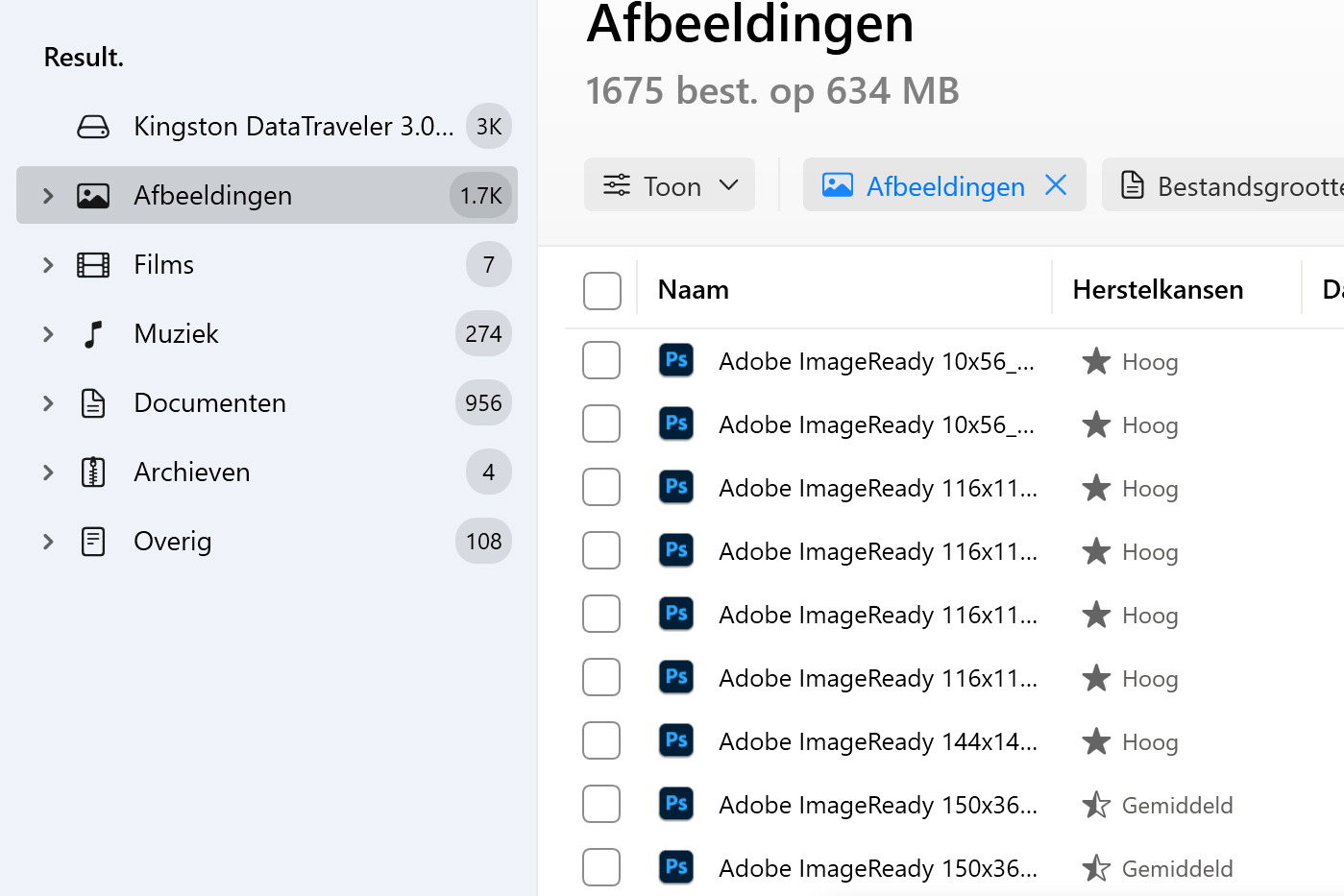1344x896 pixels.
Task: Click Photoshop icon of Adobe ImageReady 144x14 file
Action: tap(676, 740)
